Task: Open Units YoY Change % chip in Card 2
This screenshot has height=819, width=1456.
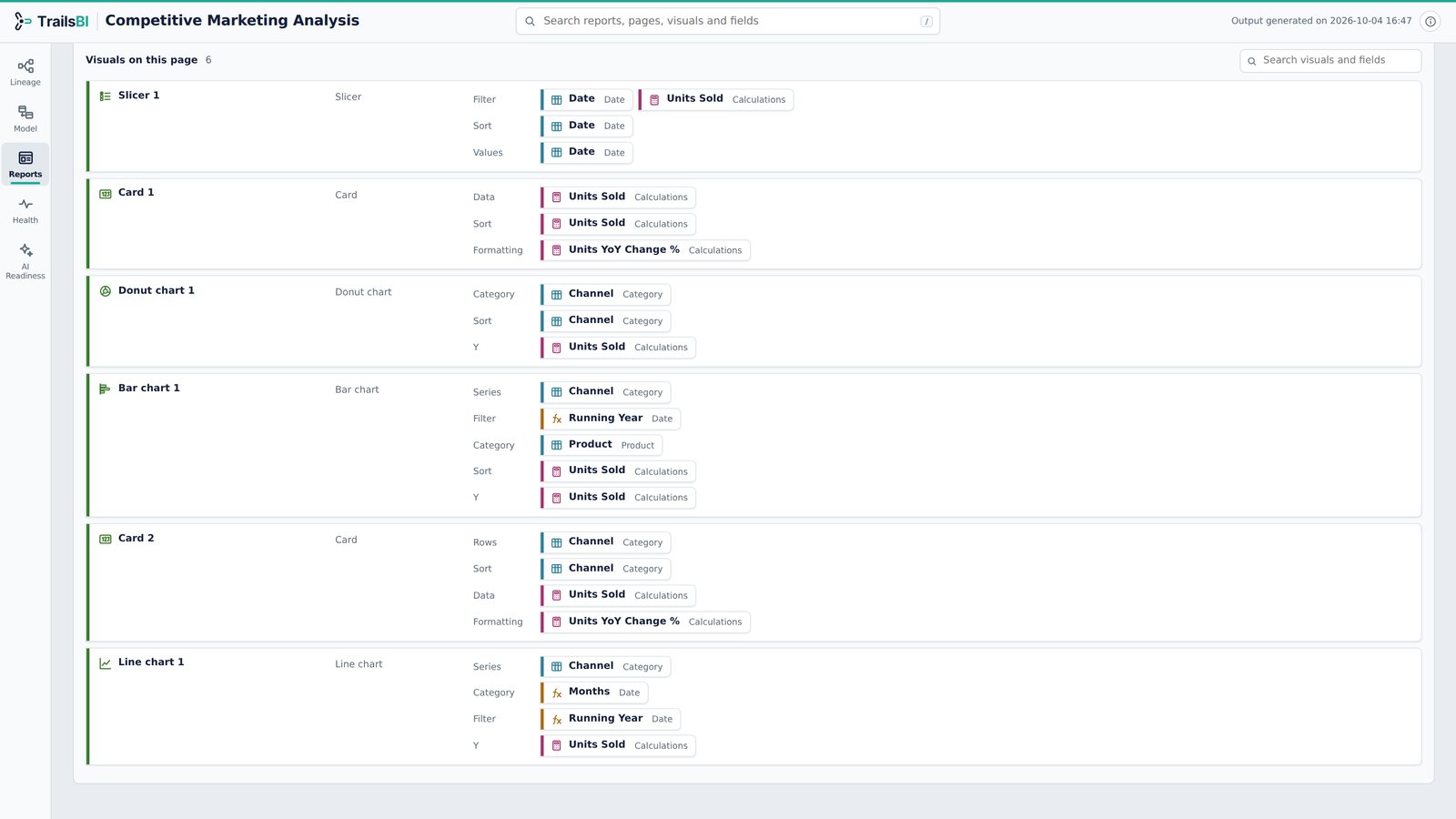Action: 645,622
